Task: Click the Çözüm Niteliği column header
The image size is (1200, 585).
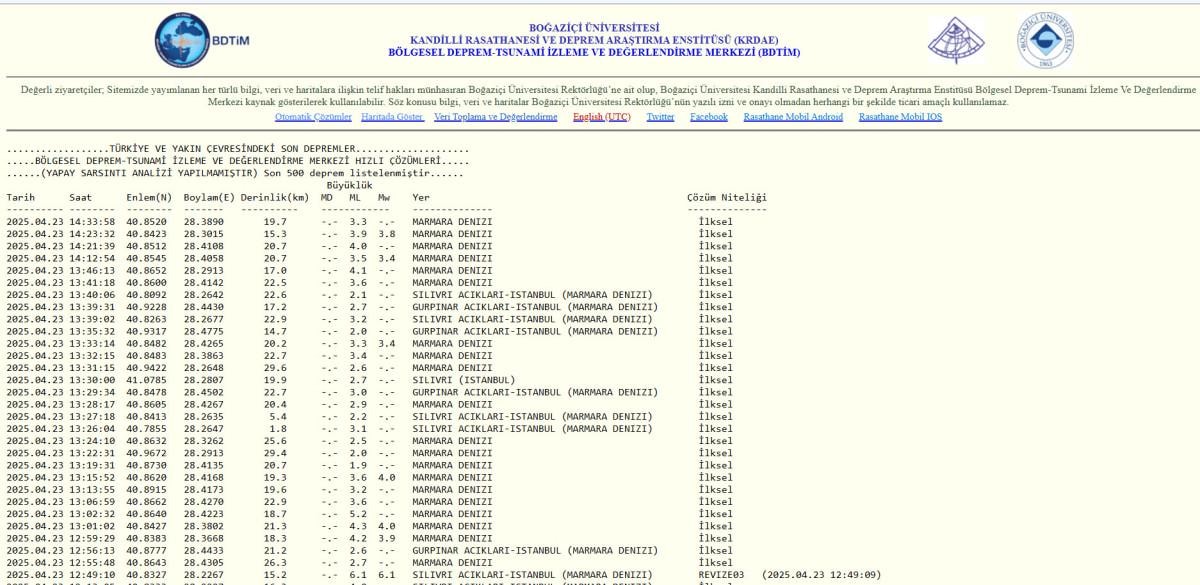Action: click(726, 198)
